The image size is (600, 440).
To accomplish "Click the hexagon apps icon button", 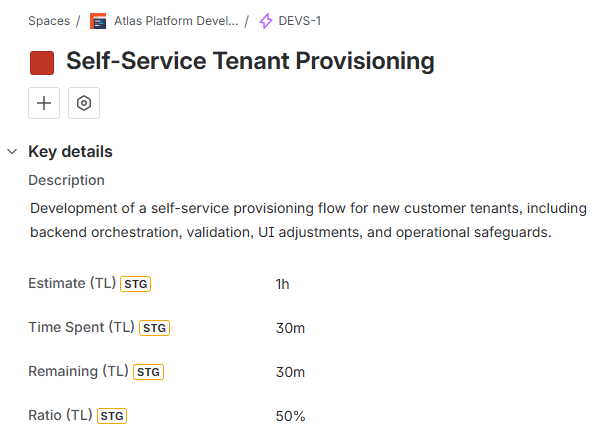I will (84, 103).
